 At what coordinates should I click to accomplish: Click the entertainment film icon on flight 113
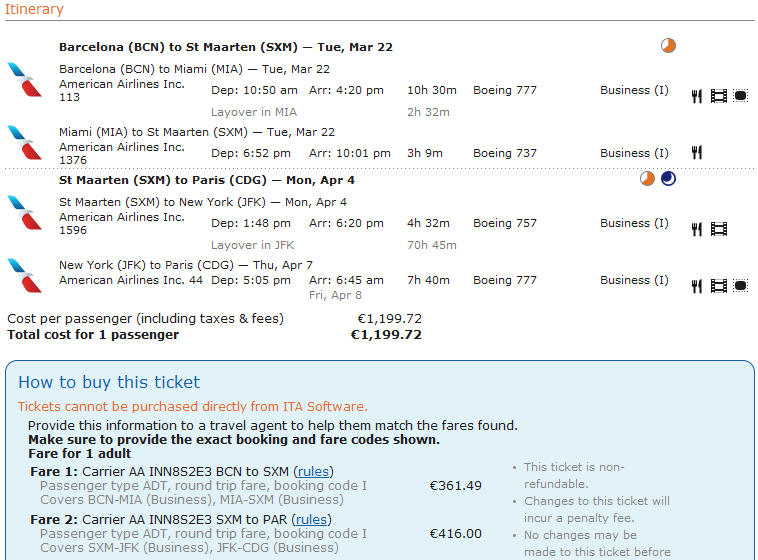718,96
